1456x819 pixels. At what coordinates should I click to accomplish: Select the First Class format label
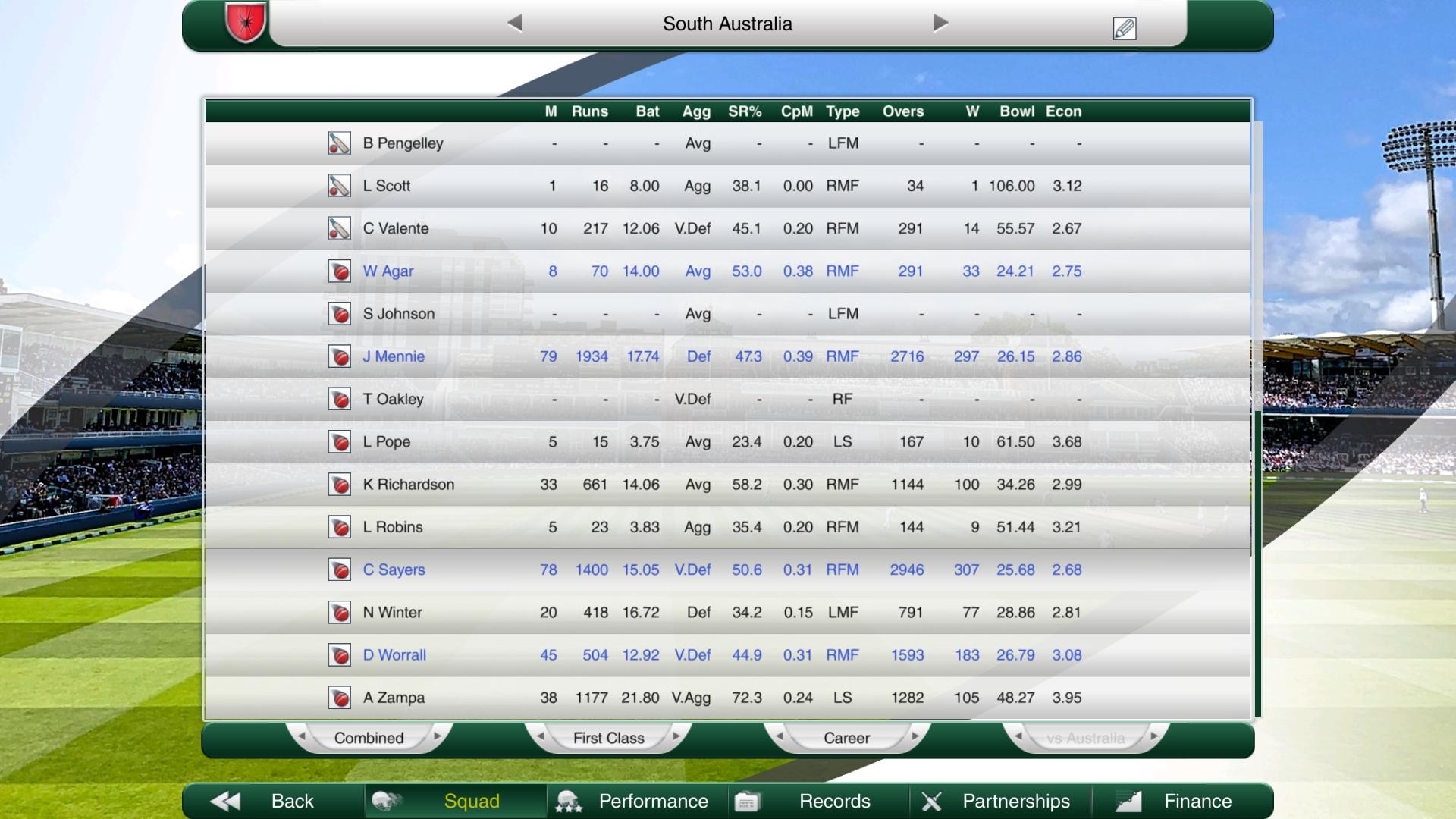pyautogui.click(x=608, y=738)
